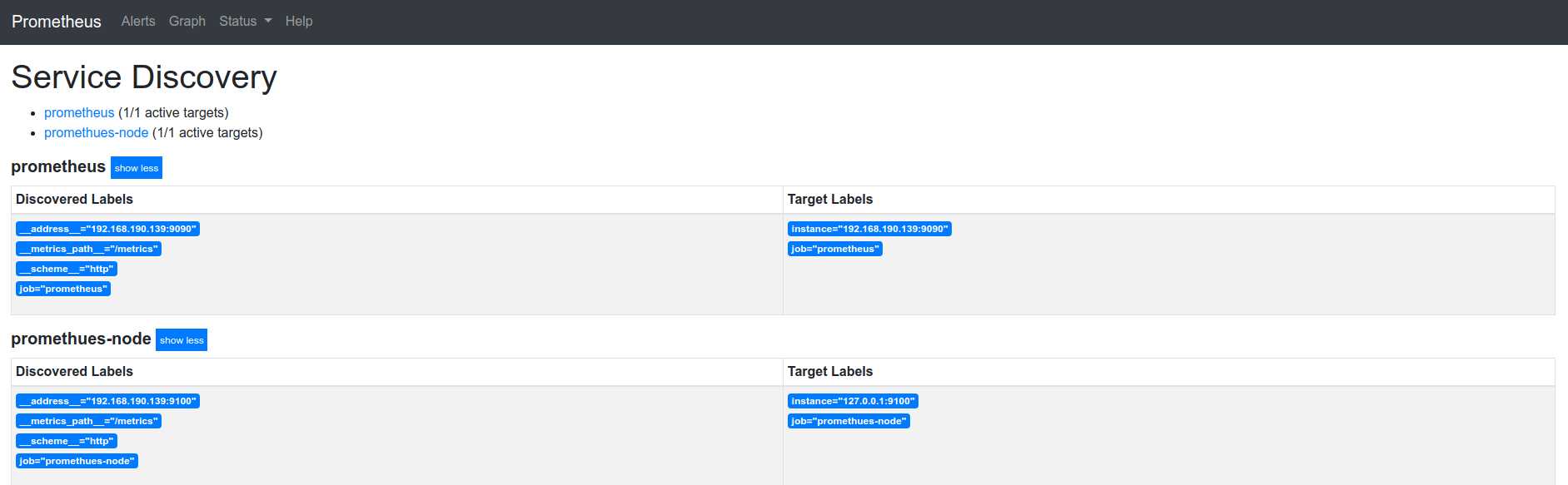
Task: Select the instance="192.168.190.139:9090" target label
Action: pos(869,229)
